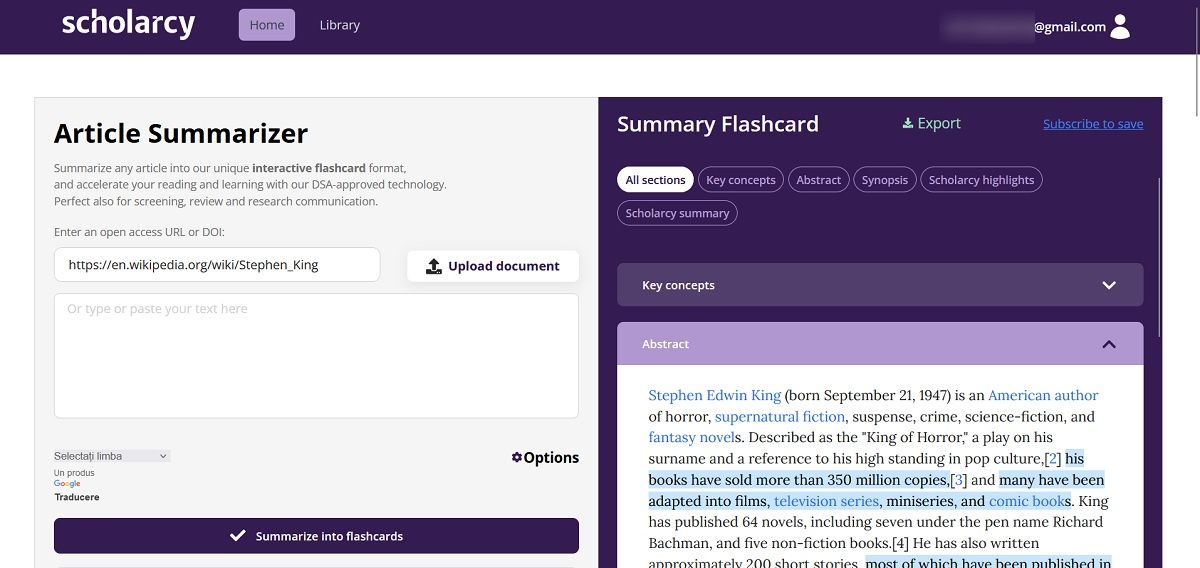Open the supernatural fiction link
Screen dimensions: 1200x568
coord(780,416)
